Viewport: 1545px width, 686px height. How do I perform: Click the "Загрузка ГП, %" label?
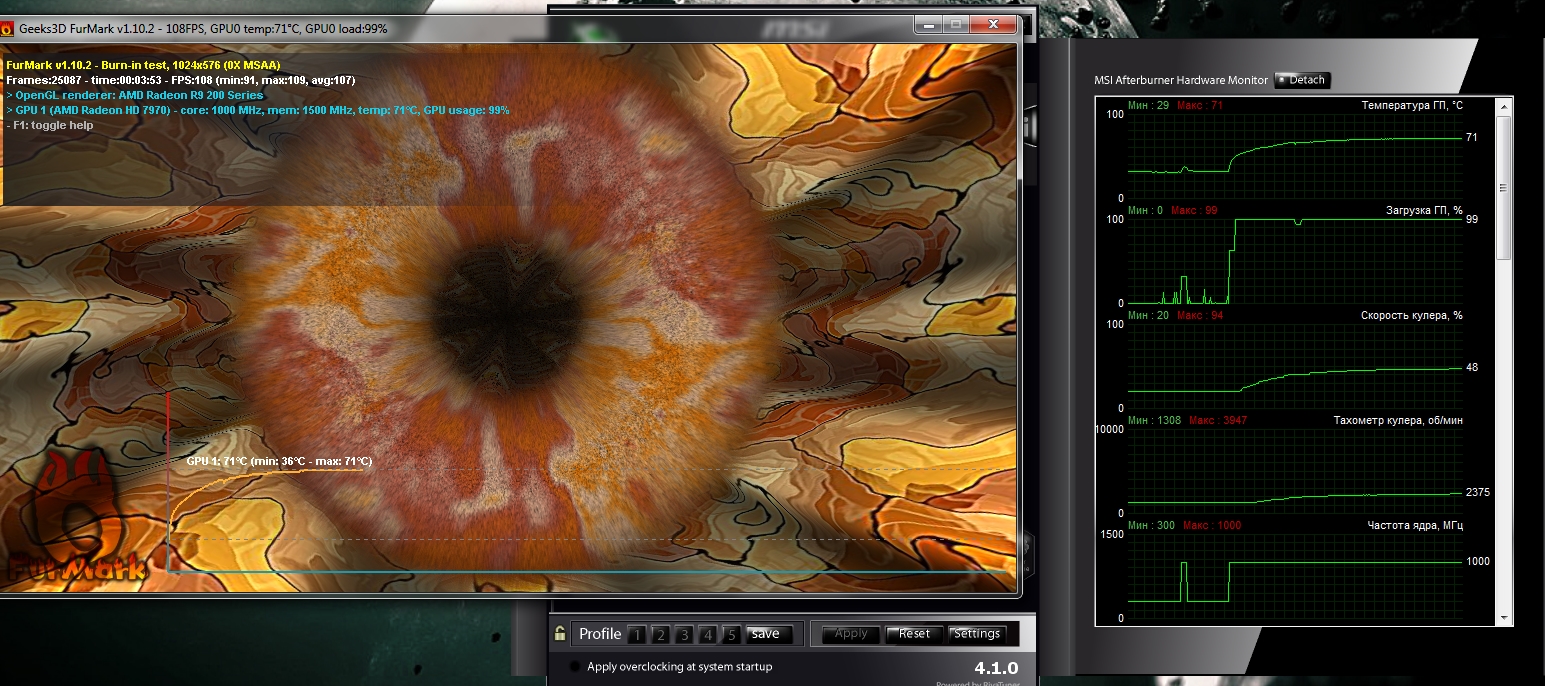tap(1424, 210)
